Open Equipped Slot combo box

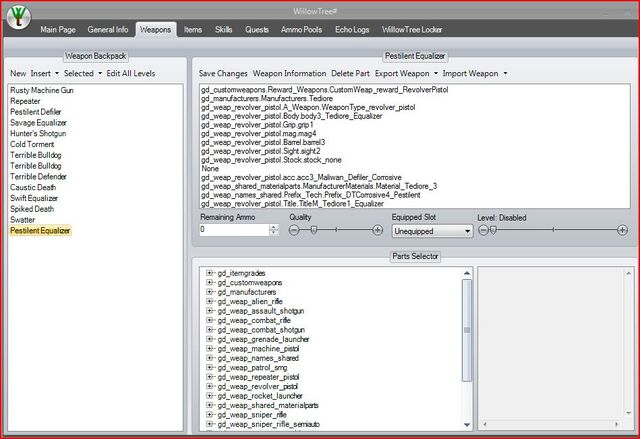tap(432, 231)
